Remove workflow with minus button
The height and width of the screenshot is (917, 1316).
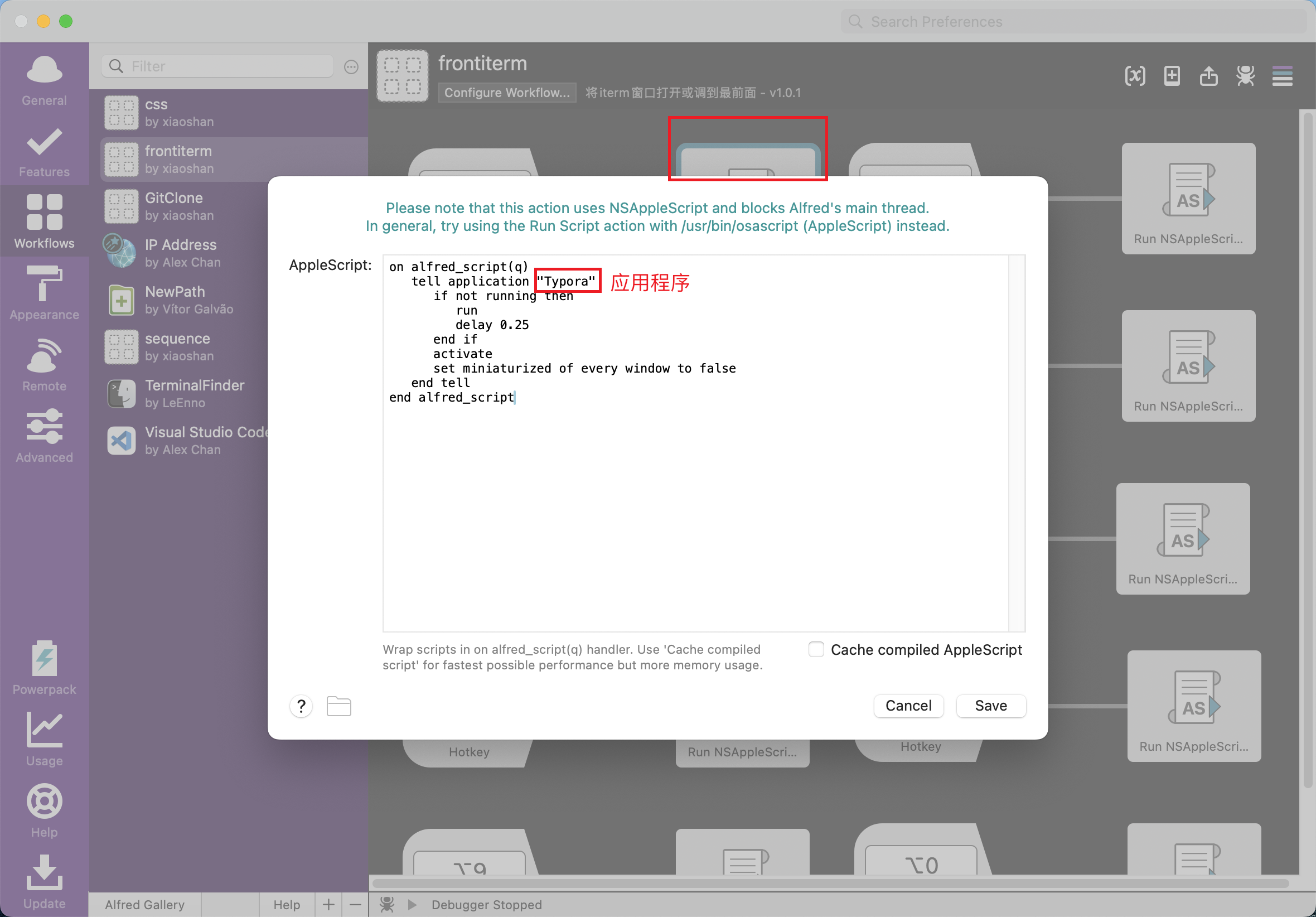click(355, 904)
